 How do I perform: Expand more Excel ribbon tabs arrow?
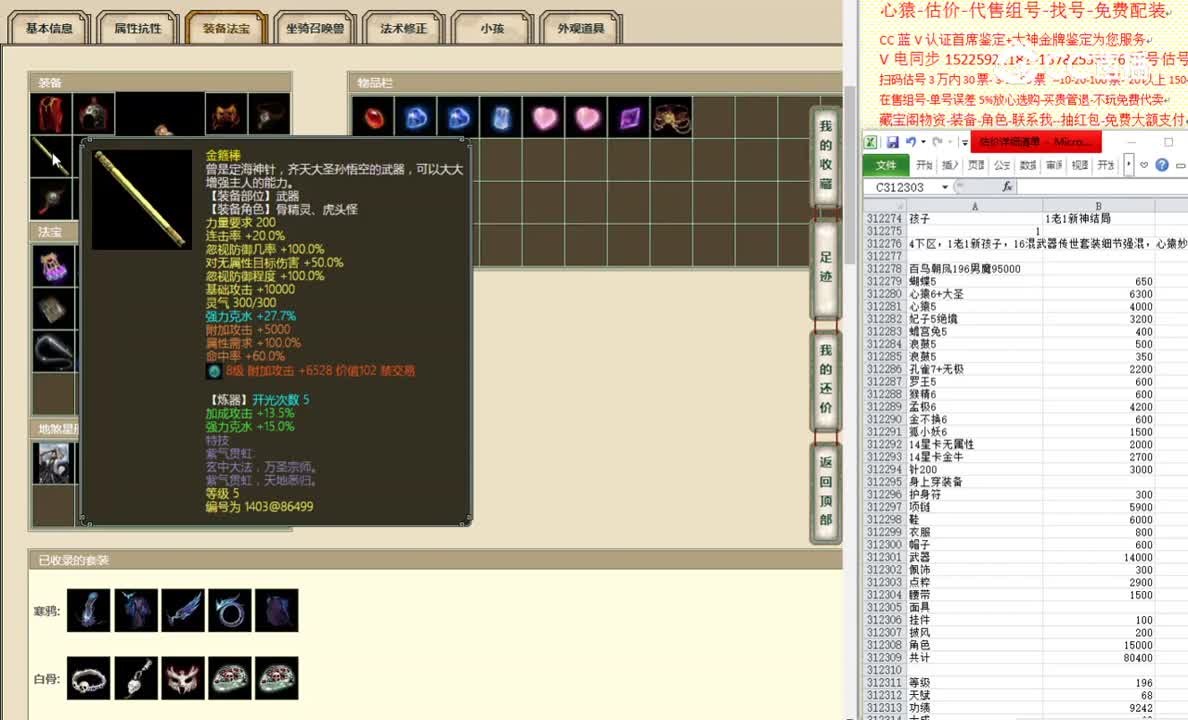coord(1128,164)
